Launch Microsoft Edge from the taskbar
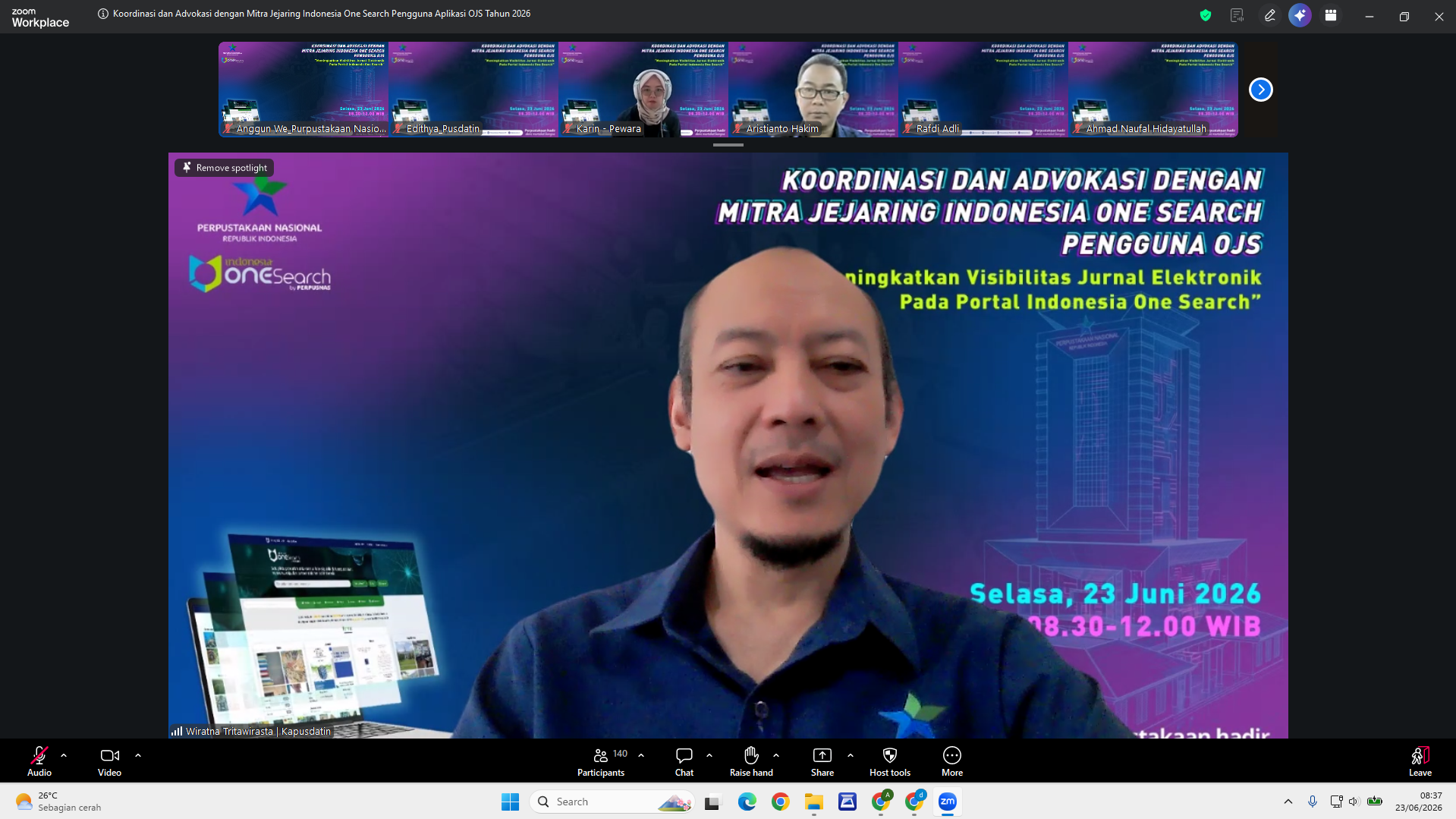The height and width of the screenshot is (819, 1456). (747, 802)
